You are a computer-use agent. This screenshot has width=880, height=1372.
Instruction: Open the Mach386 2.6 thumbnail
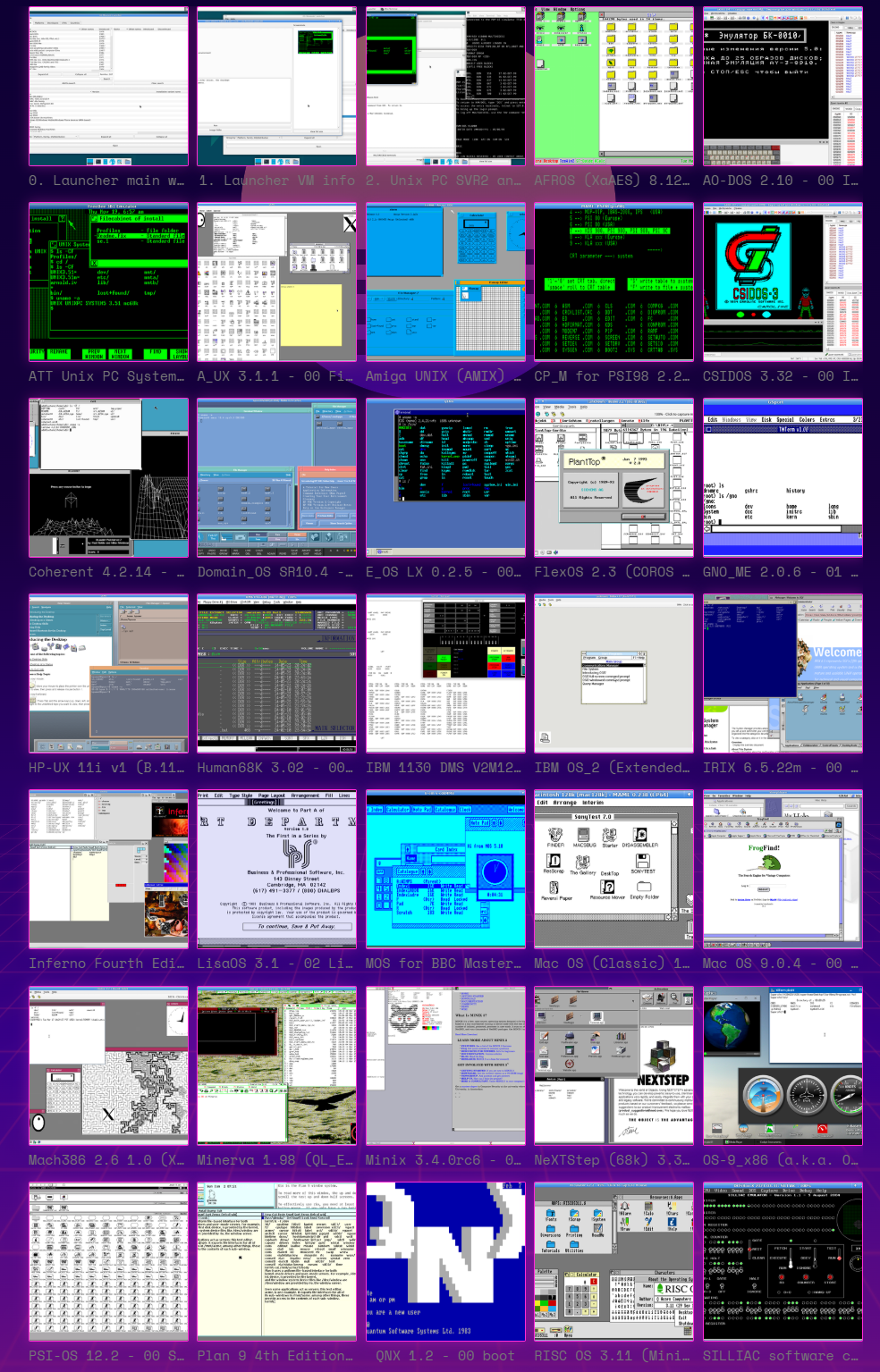tap(108, 1066)
